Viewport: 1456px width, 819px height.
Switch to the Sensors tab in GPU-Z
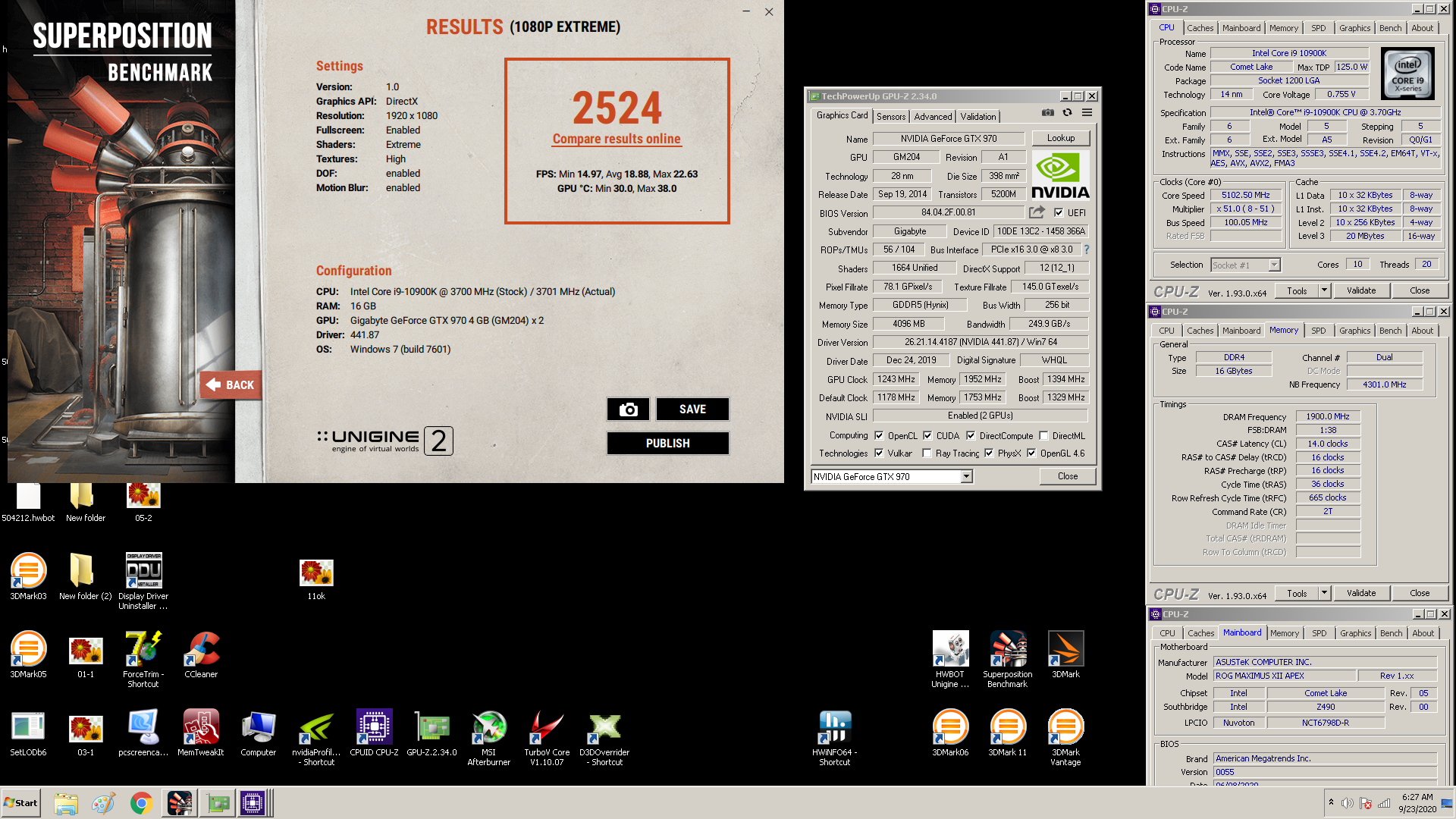(x=891, y=117)
